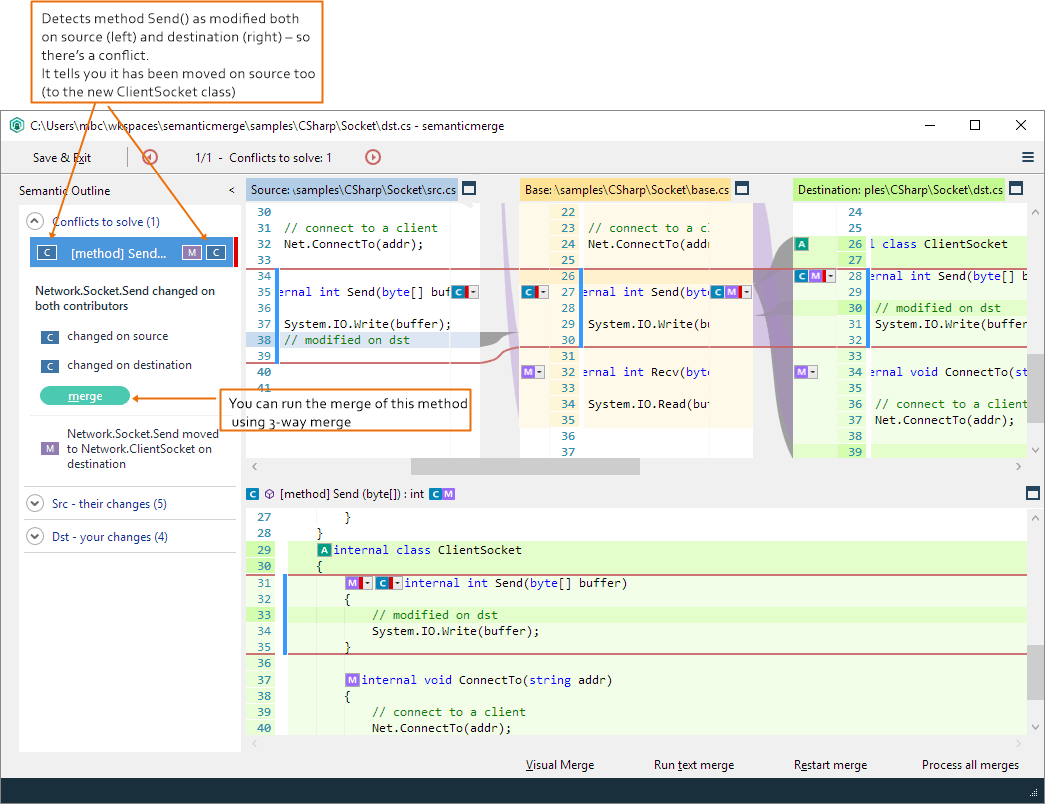
Task: Click the C badge on result line 31
Action: coord(382,583)
